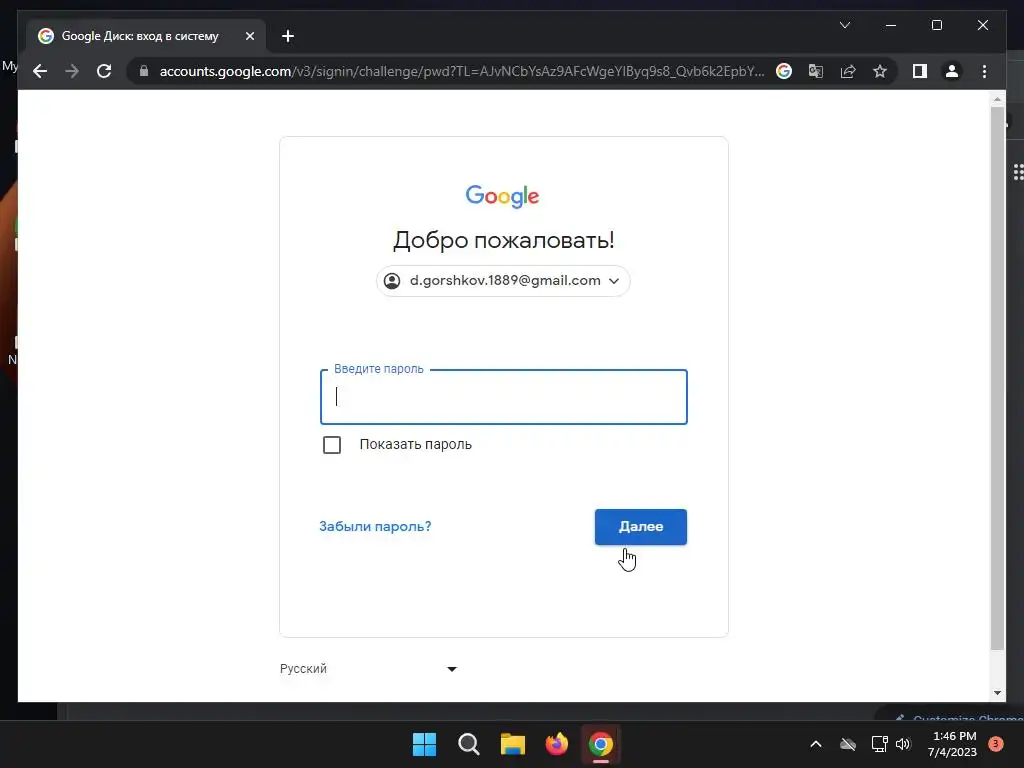This screenshot has width=1024, height=768.
Task: Open Google password manager icon in address bar
Action: [784, 71]
